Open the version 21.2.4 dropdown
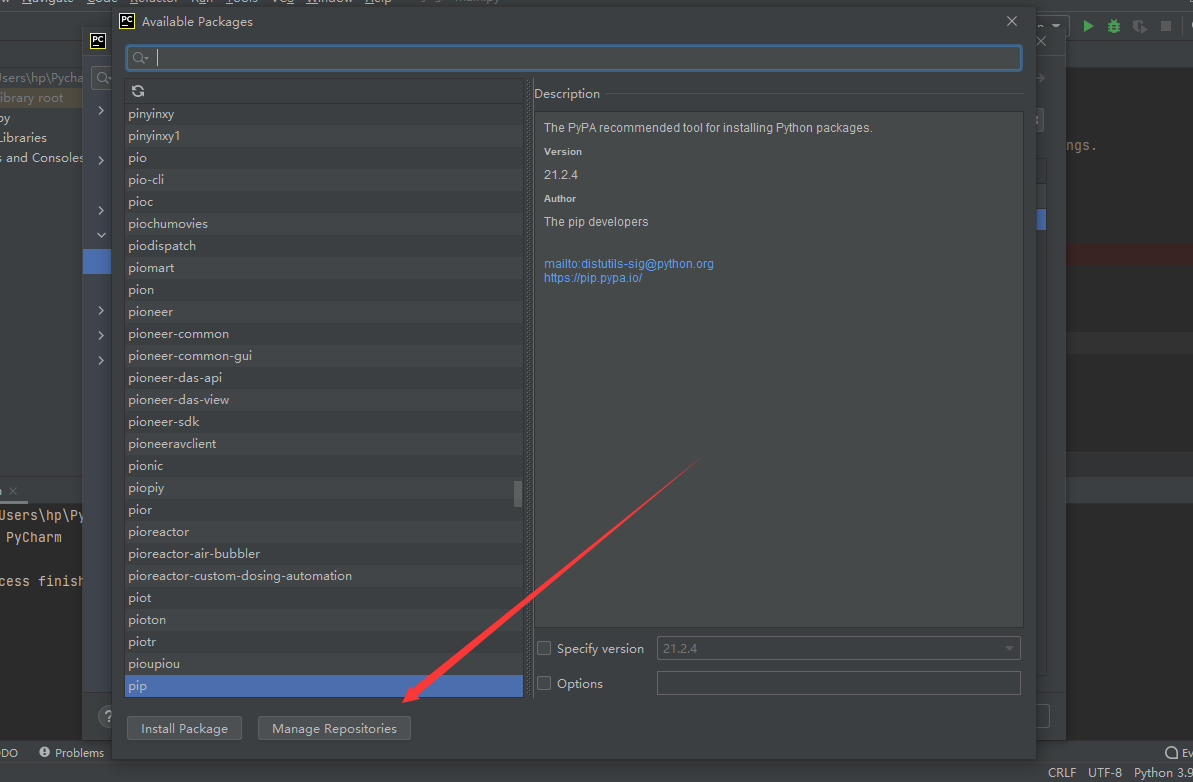The width and height of the screenshot is (1193, 782). pos(1008,649)
